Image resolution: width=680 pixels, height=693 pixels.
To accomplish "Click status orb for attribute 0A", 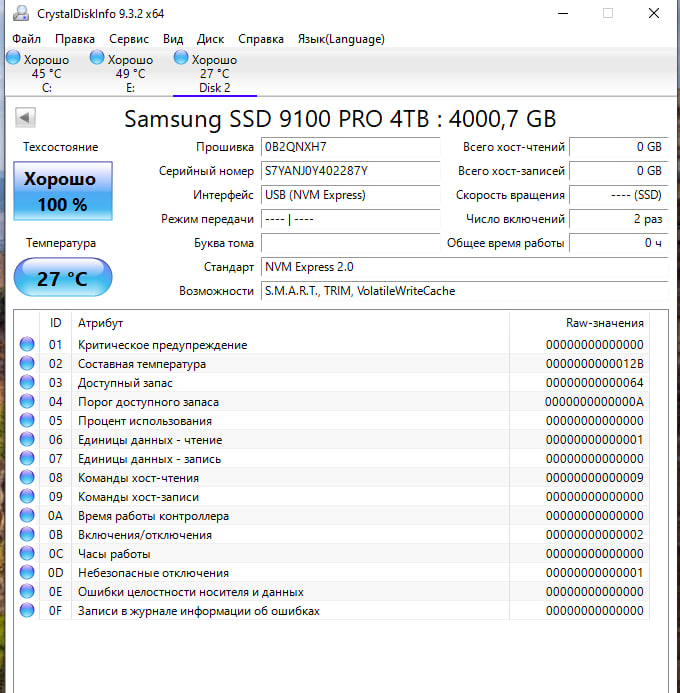I will (x=27, y=515).
